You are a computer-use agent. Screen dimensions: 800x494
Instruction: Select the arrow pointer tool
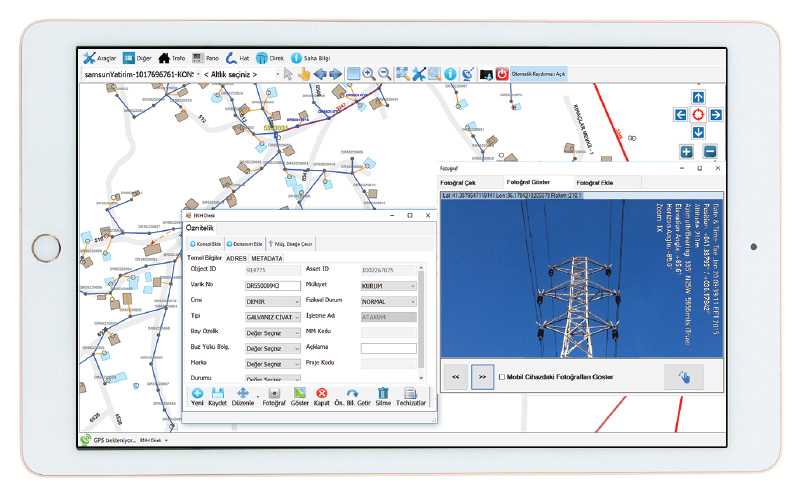coord(288,75)
